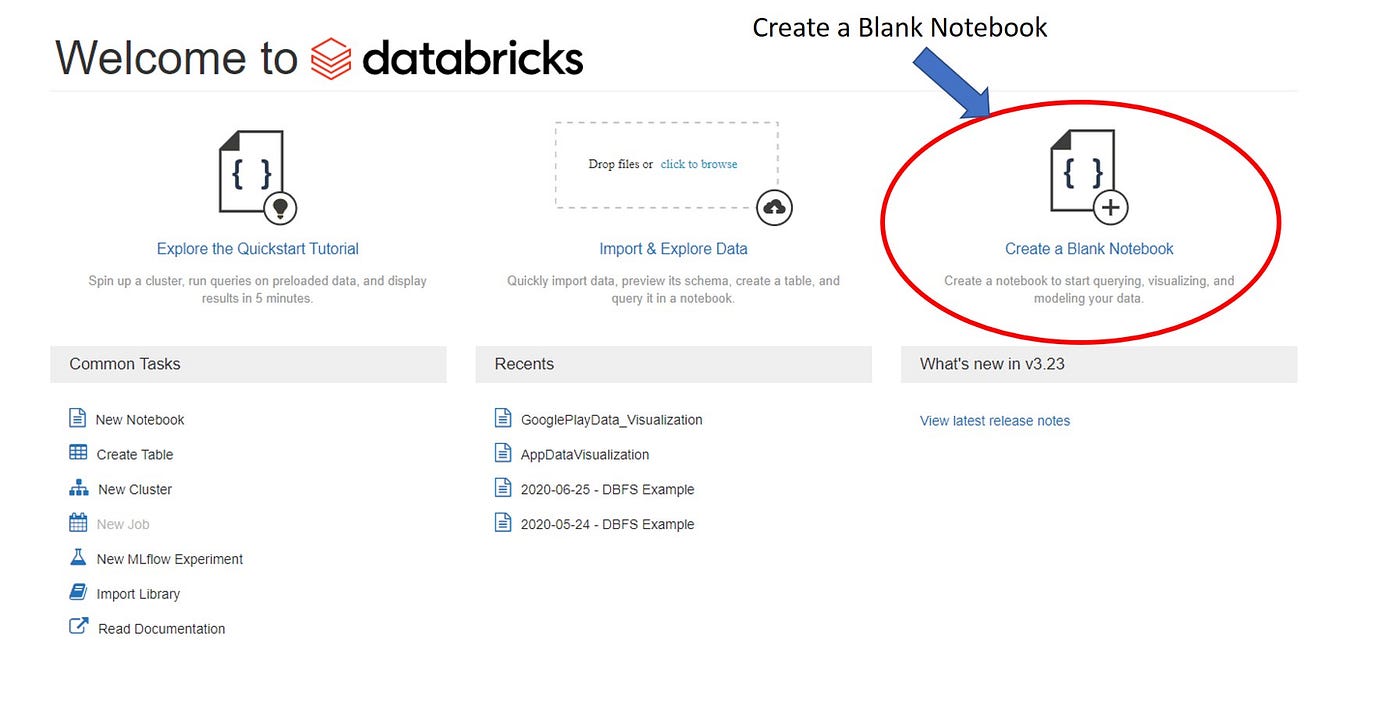The image size is (1400, 710).
Task: Click the 2020-06-25 DBFS Example file icon
Action: click(x=503, y=488)
